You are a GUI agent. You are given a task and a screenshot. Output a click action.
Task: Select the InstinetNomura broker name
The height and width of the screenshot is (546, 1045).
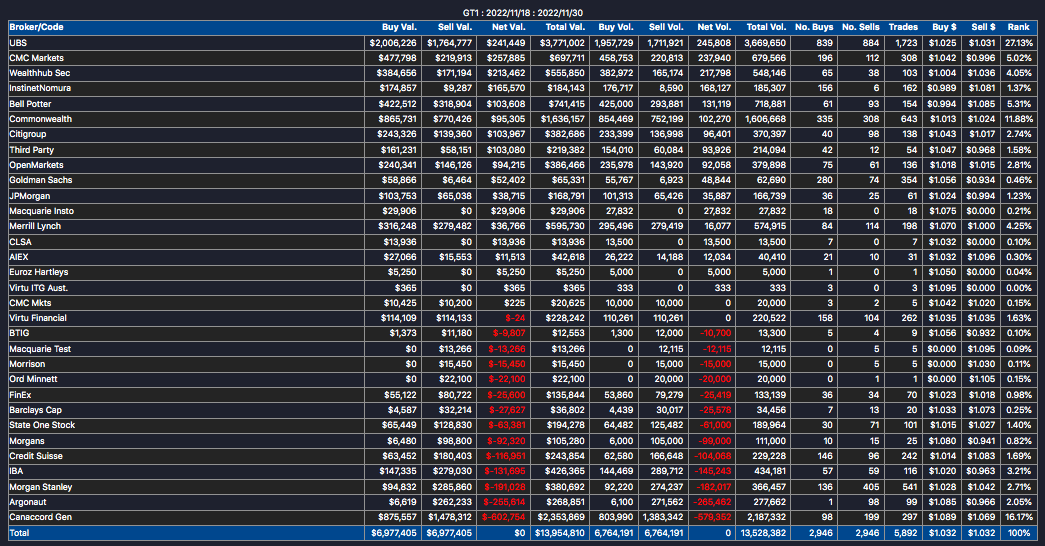(x=40, y=88)
